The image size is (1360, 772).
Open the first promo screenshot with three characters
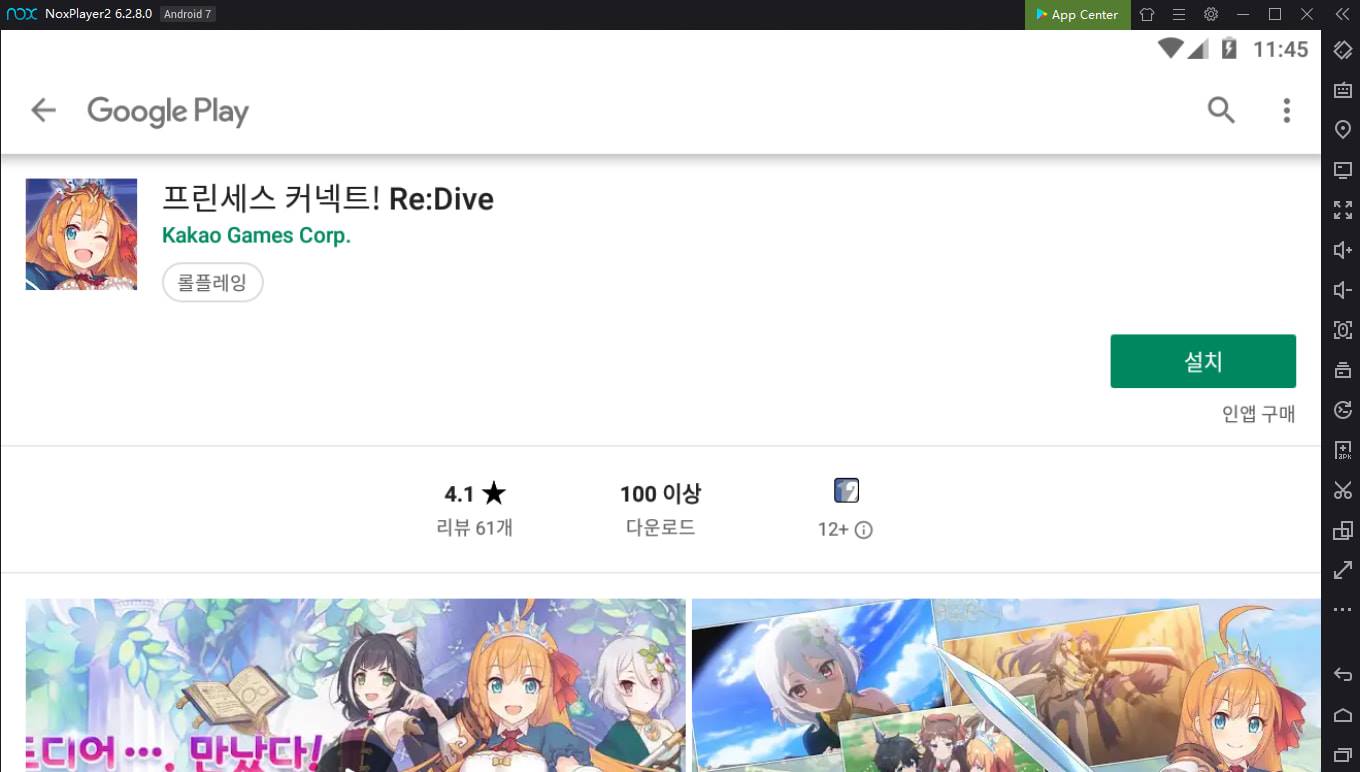tap(356, 685)
